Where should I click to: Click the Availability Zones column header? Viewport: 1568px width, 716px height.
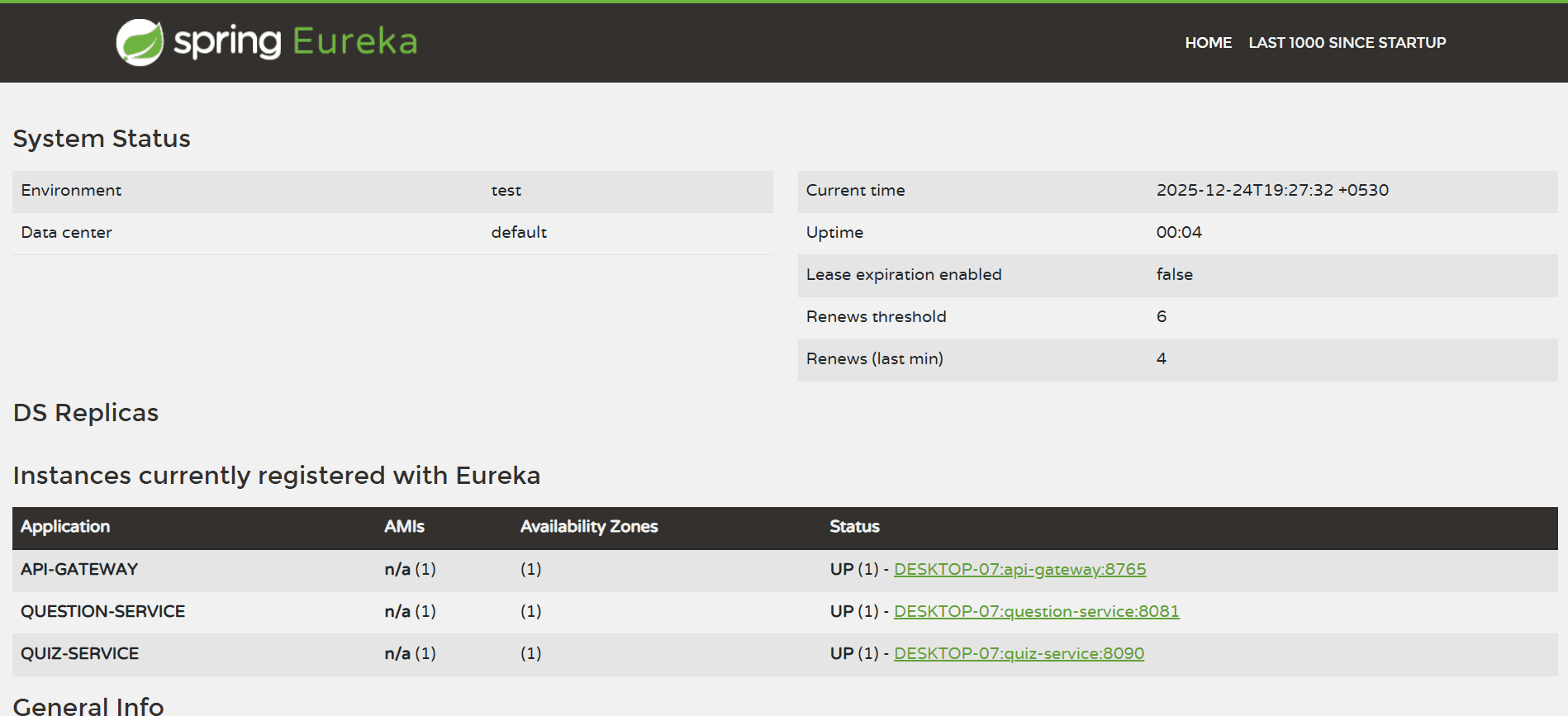pyautogui.click(x=589, y=527)
